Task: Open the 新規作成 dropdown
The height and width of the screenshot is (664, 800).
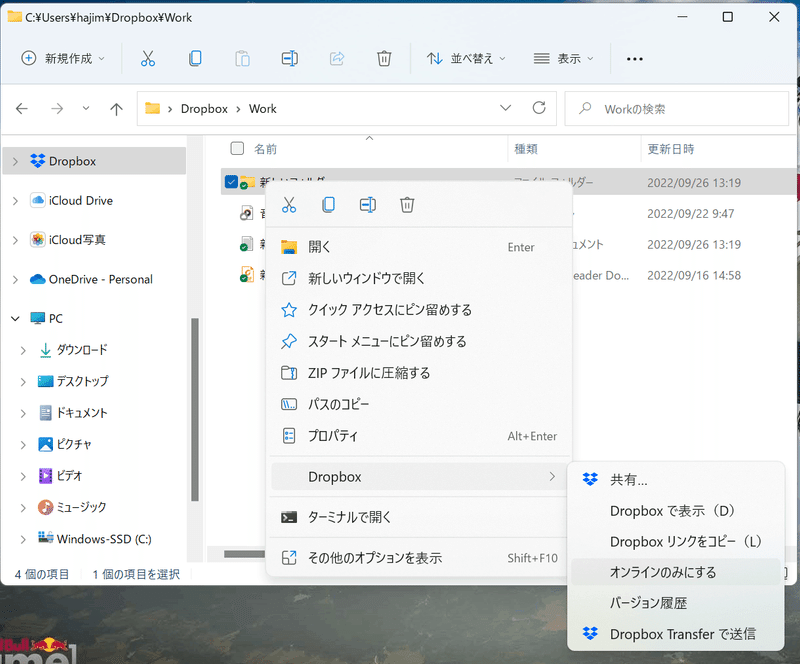Action: tap(63, 59)
